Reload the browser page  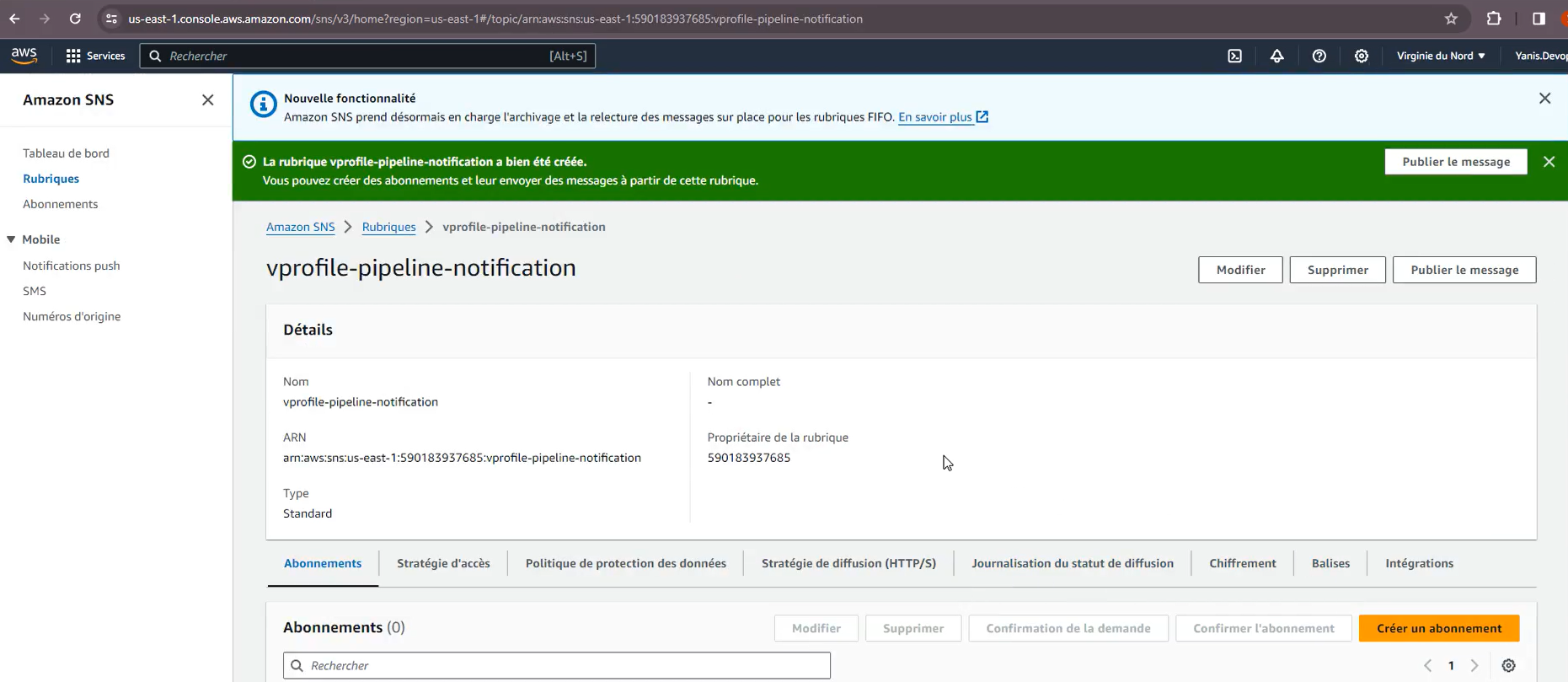pos(75,19)
